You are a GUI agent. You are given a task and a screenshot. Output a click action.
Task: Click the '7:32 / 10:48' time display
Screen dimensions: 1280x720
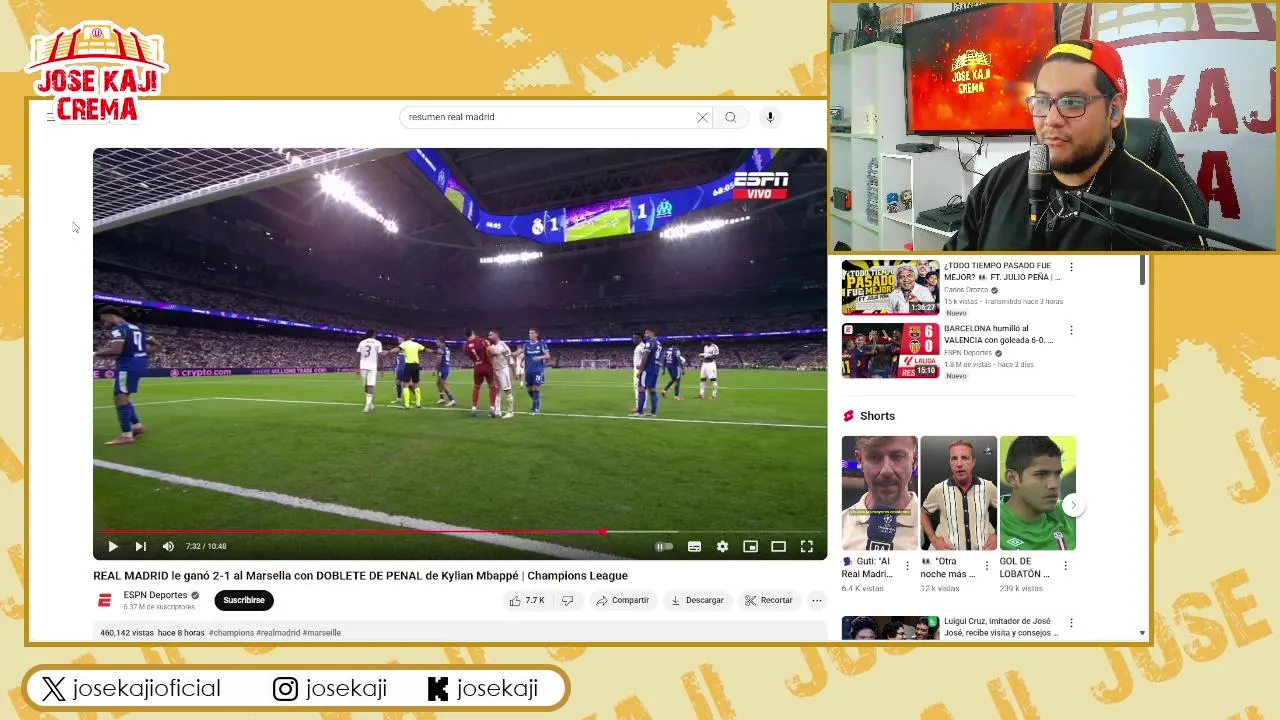tap(206, 546)
